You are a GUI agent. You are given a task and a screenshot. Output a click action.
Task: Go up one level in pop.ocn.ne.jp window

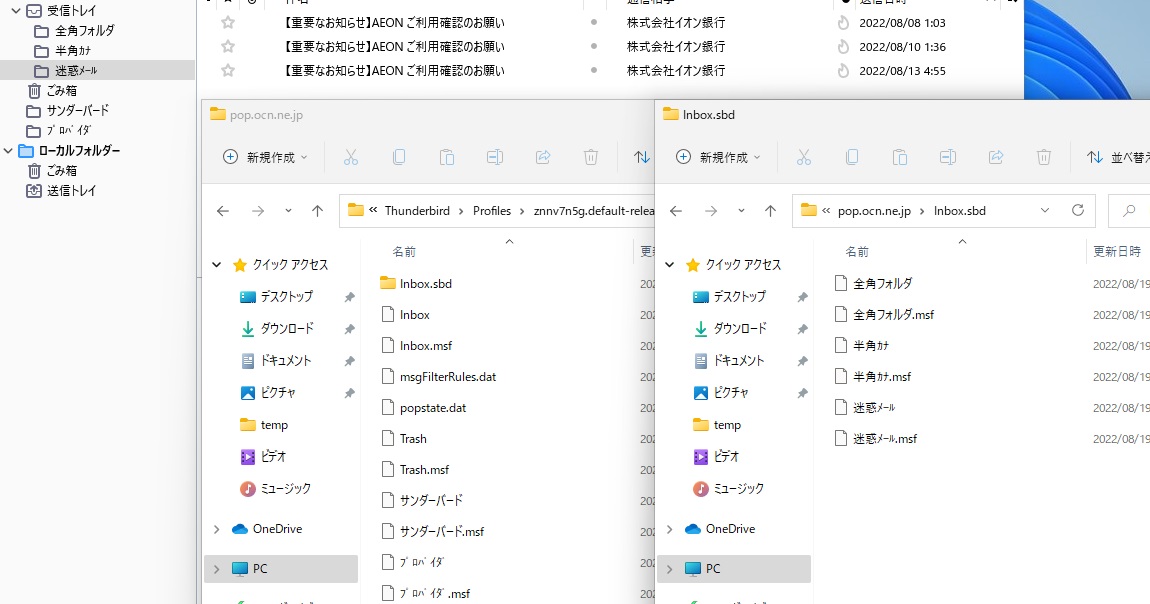click(317, 211)
